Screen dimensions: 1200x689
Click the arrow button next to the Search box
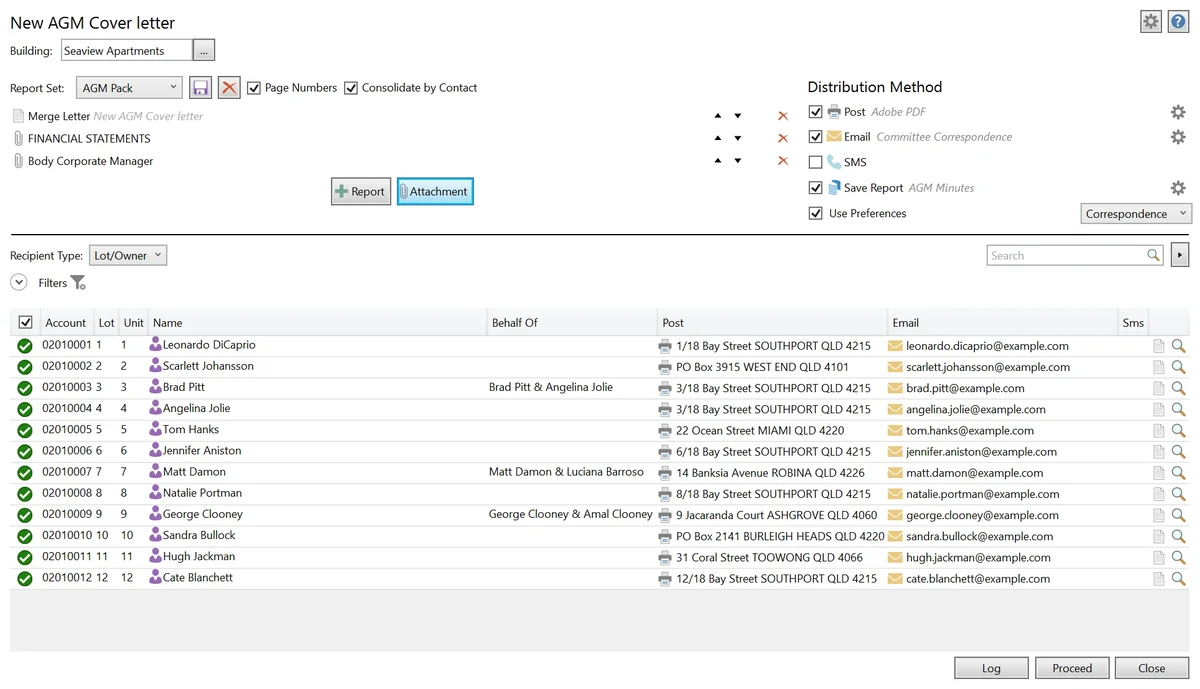(x=1179, y=256)
